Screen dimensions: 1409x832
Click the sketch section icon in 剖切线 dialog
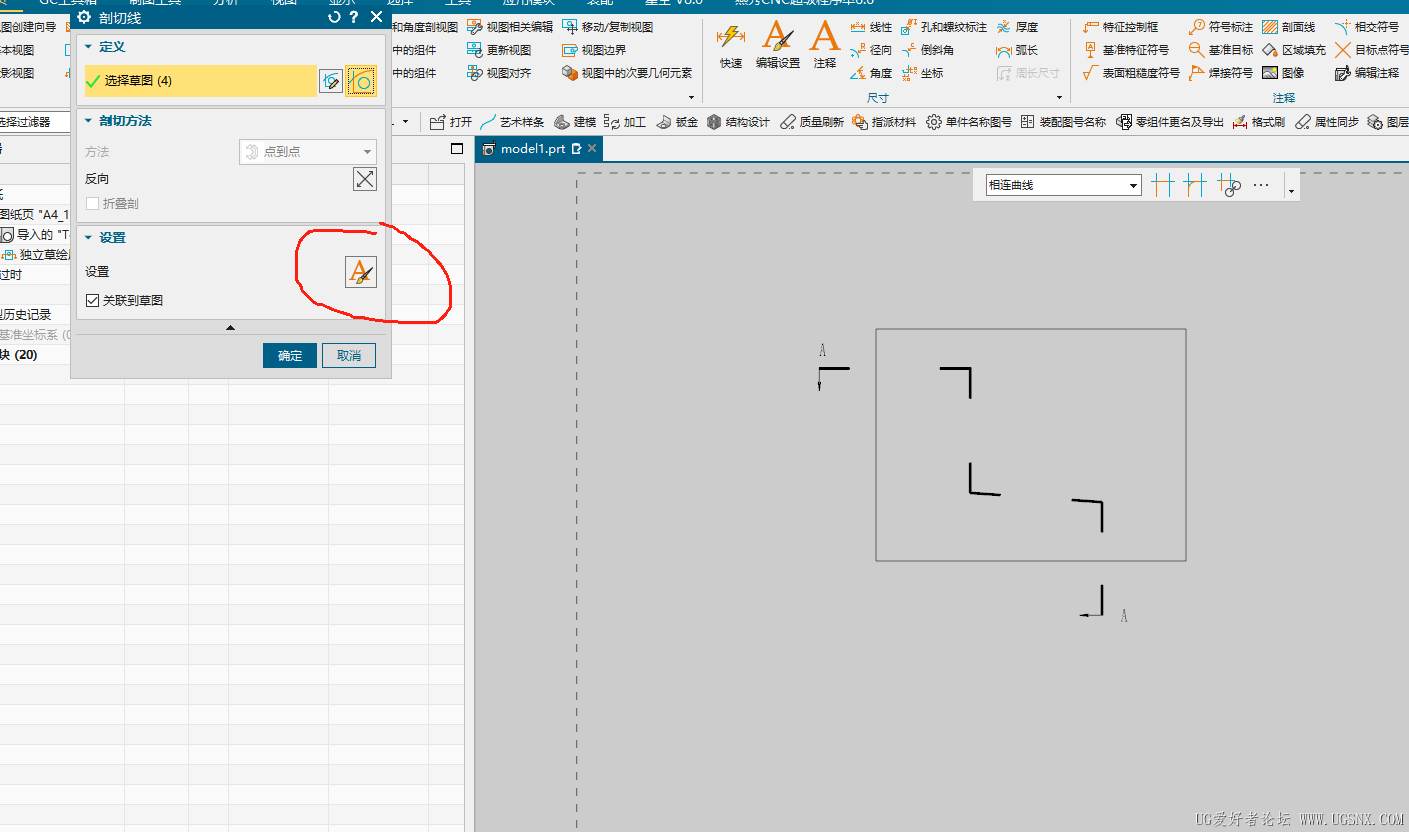pos(331,81)
